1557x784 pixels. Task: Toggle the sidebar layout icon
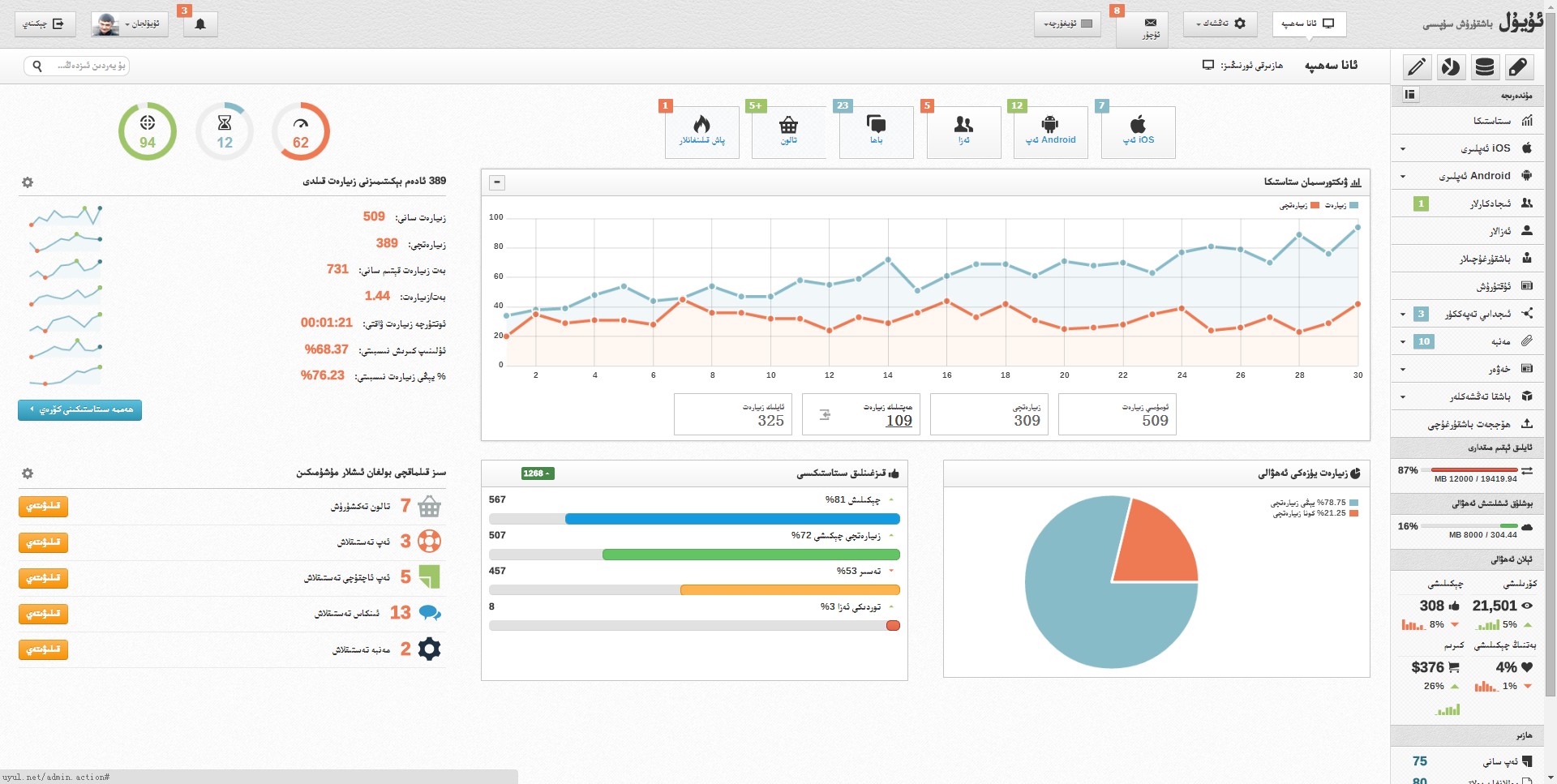pyautogui.click(x=1410, y=95)
